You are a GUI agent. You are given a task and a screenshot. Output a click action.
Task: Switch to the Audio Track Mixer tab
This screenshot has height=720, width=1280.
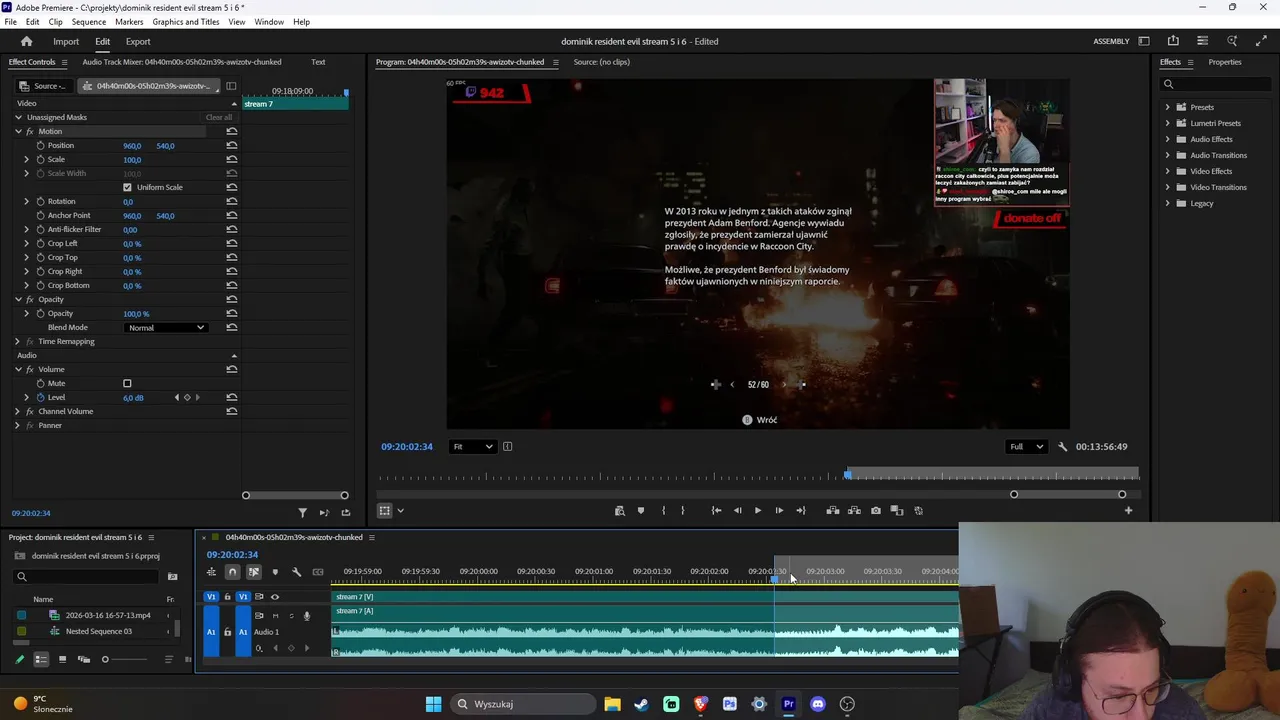pyautogui.click(x=182, y=62)
